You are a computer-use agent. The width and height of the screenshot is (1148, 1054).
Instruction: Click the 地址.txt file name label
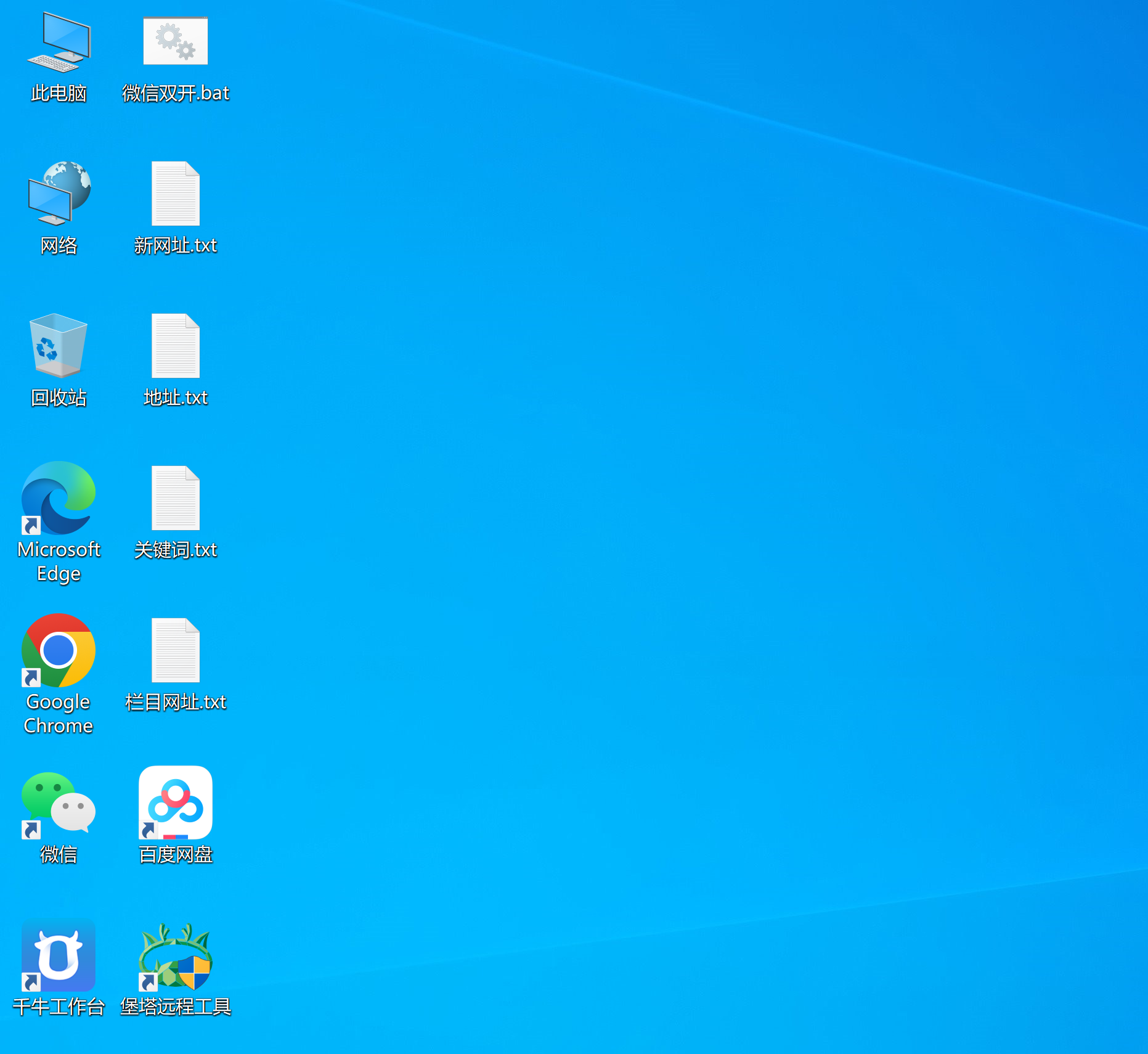(176, 398)
